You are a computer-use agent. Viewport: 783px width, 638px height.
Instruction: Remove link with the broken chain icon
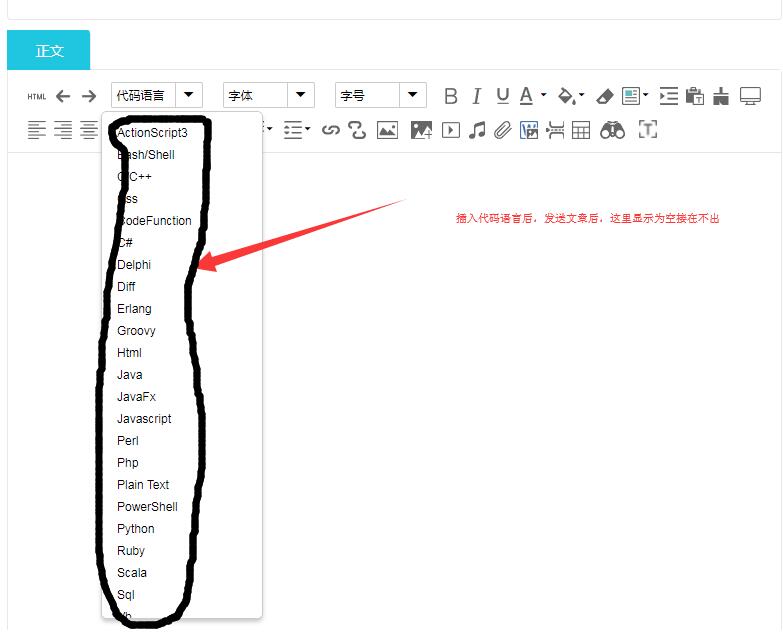357,130
